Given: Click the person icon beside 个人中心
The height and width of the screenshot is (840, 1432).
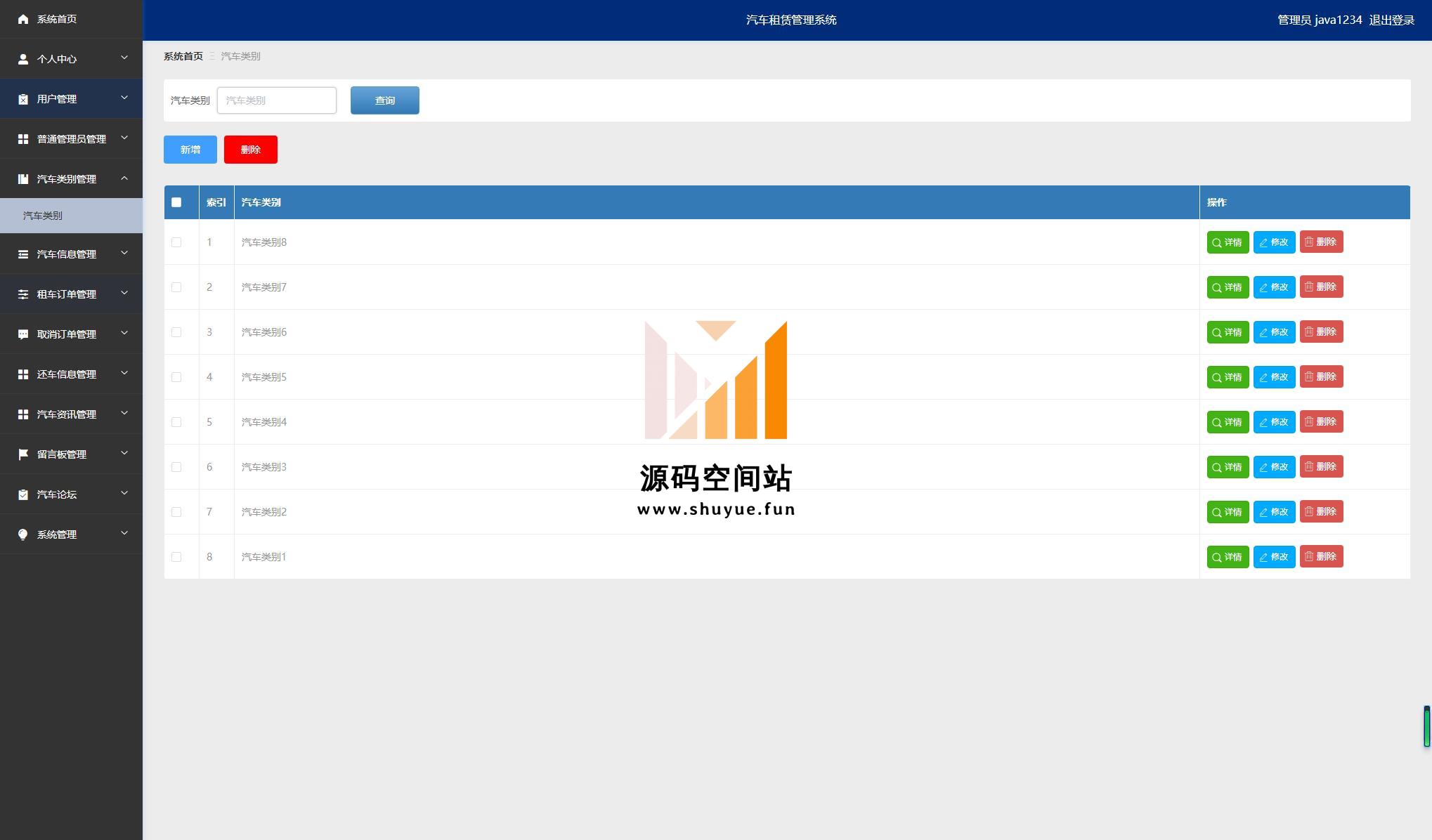Looking at the screenshot, I should pyautogui.click(x=23, y=59).
